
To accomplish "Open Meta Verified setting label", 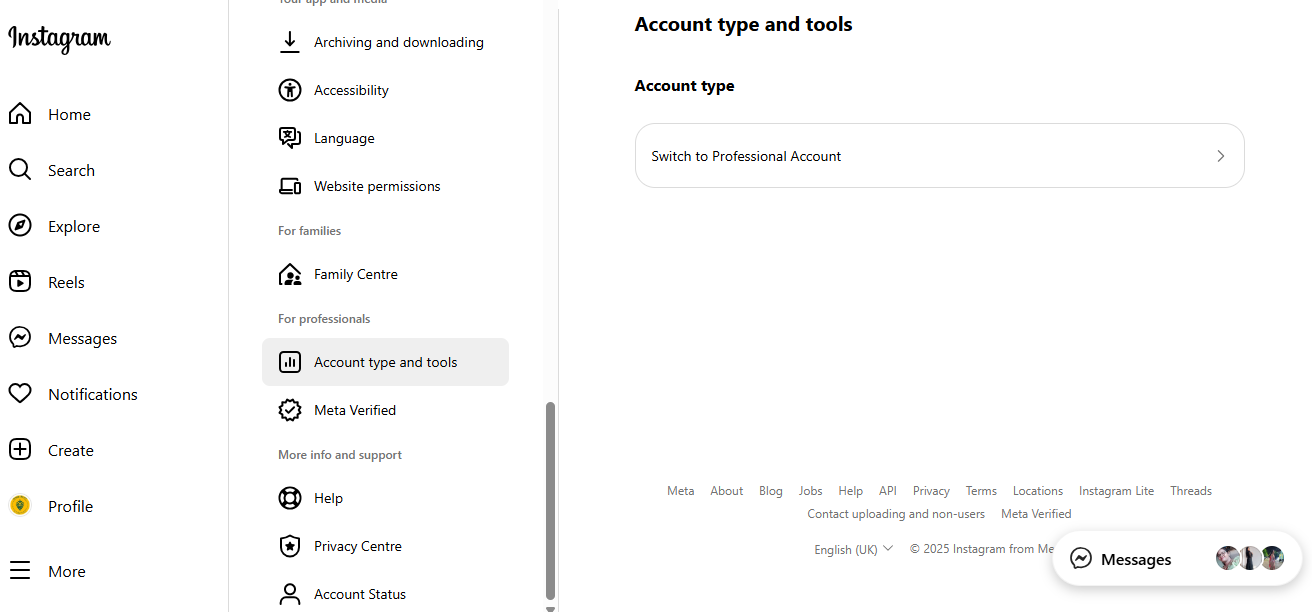I will click(355, 410).
